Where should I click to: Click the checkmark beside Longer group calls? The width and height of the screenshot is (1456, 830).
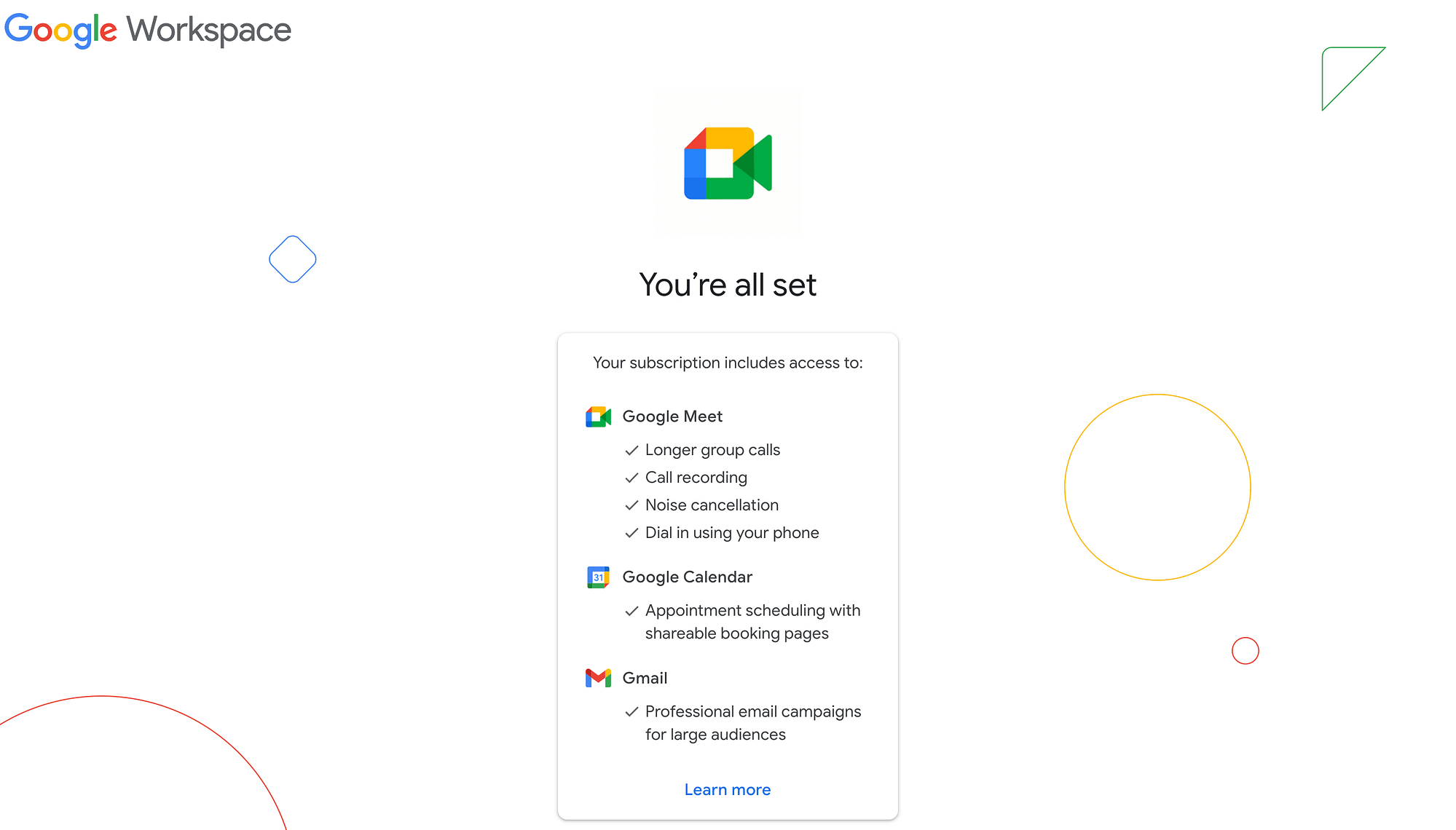coord(631,451)
